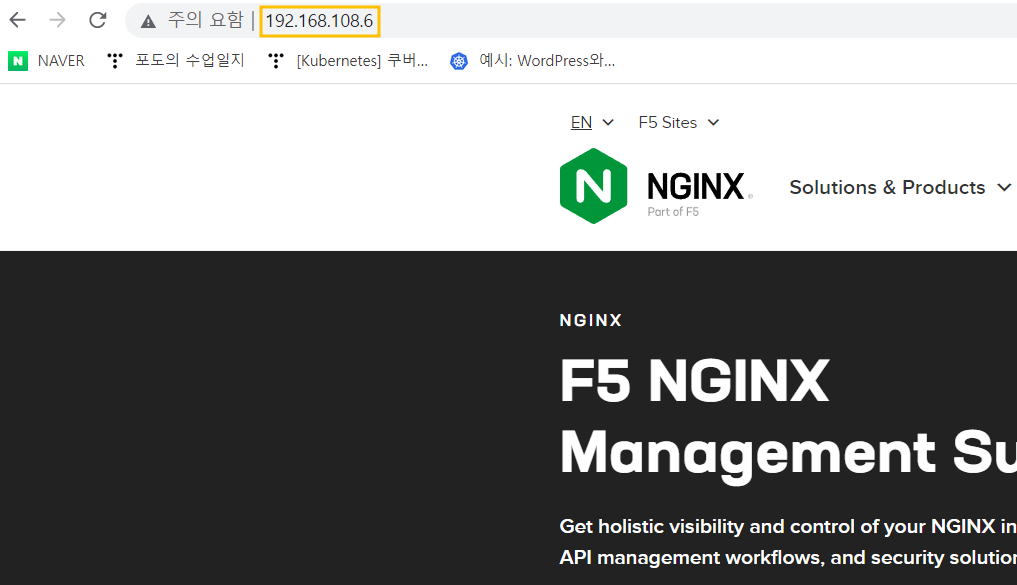Open the 예시: WordPress와... bookmark

click(532, 60)
